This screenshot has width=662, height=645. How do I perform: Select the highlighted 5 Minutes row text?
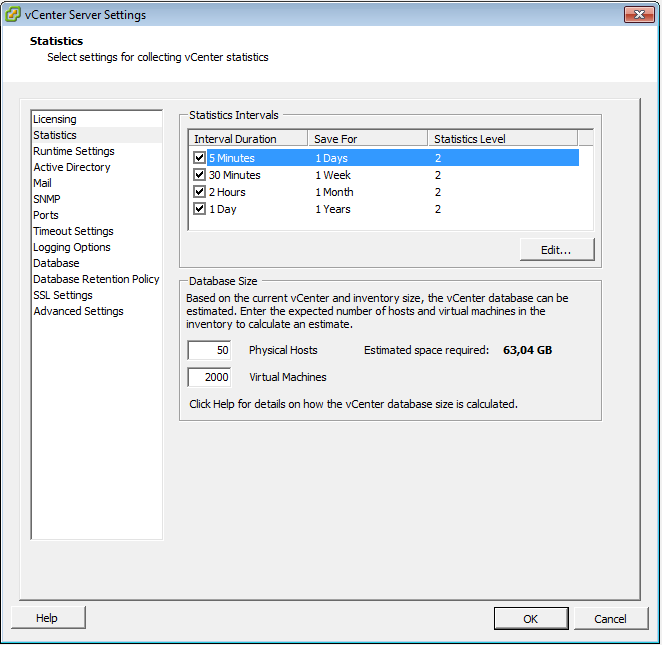coord(232,158)
